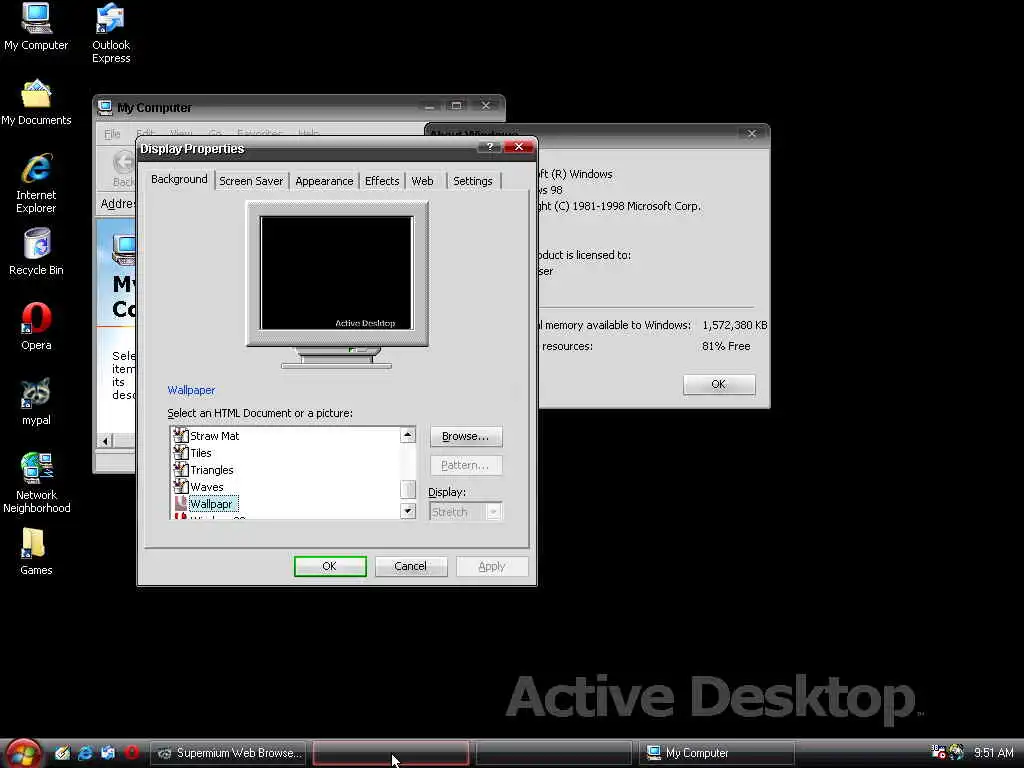
Task: Switch to the Screen Saver tab
Action: (251, 181)
